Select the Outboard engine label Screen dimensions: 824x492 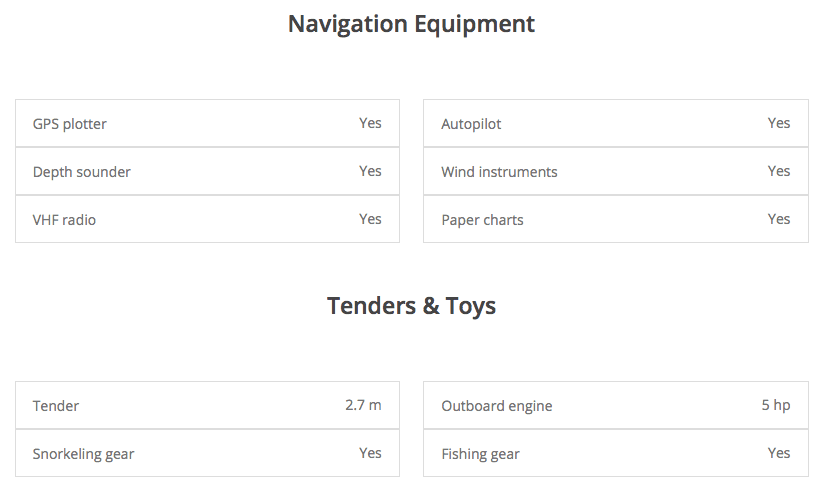click(x=497, y=406)
